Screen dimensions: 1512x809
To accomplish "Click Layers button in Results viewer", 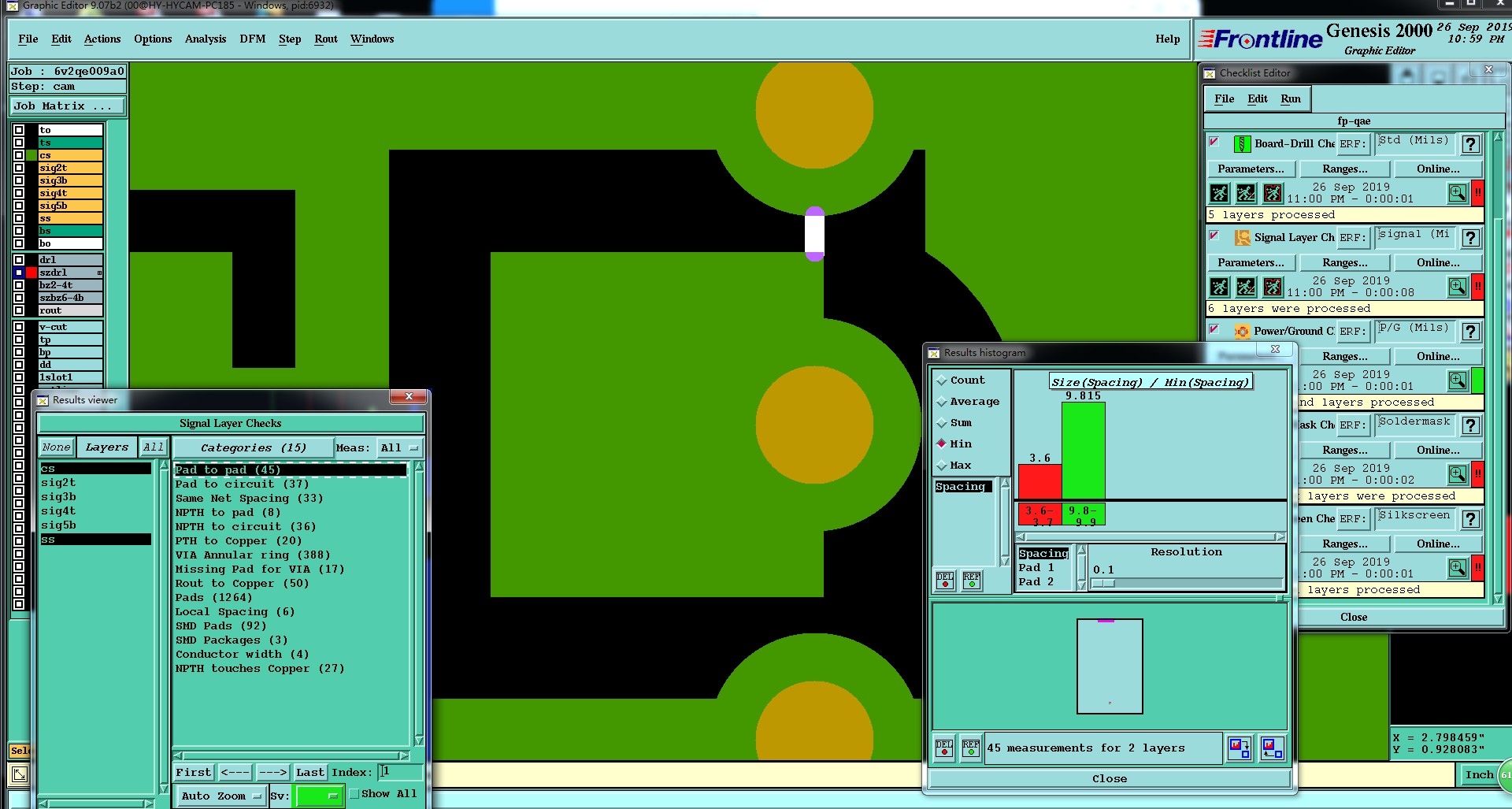I will pos(107,447).
